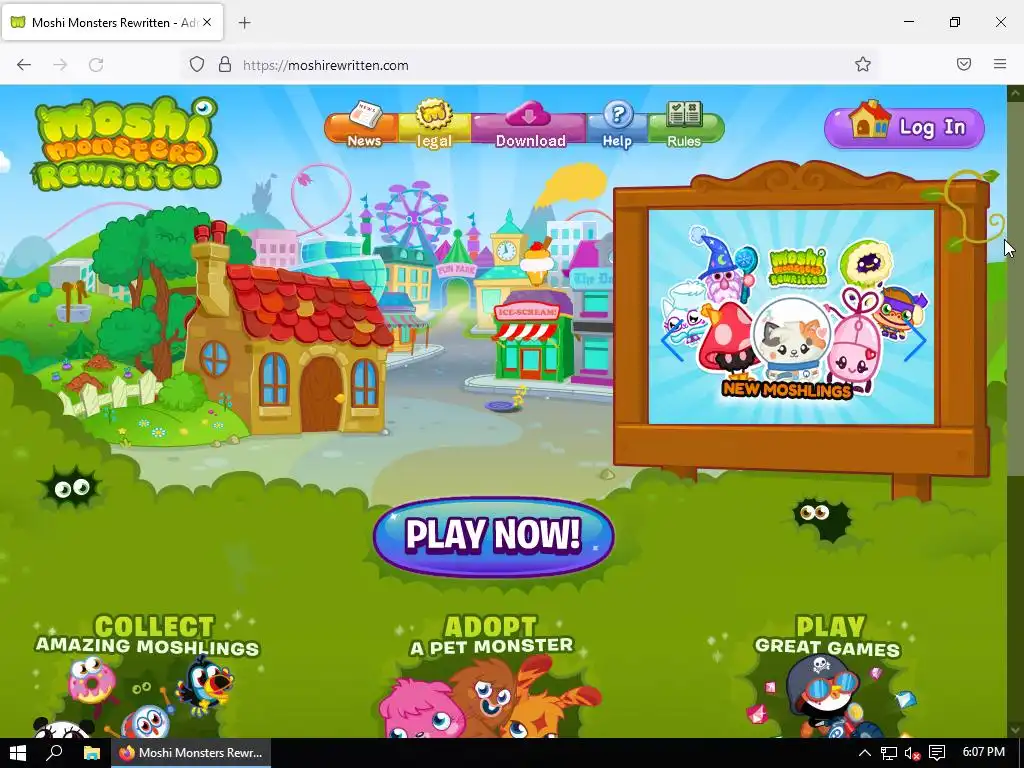Click the Adopt A Pet Monster section
Screen dimensions: 1024x768
491,674
